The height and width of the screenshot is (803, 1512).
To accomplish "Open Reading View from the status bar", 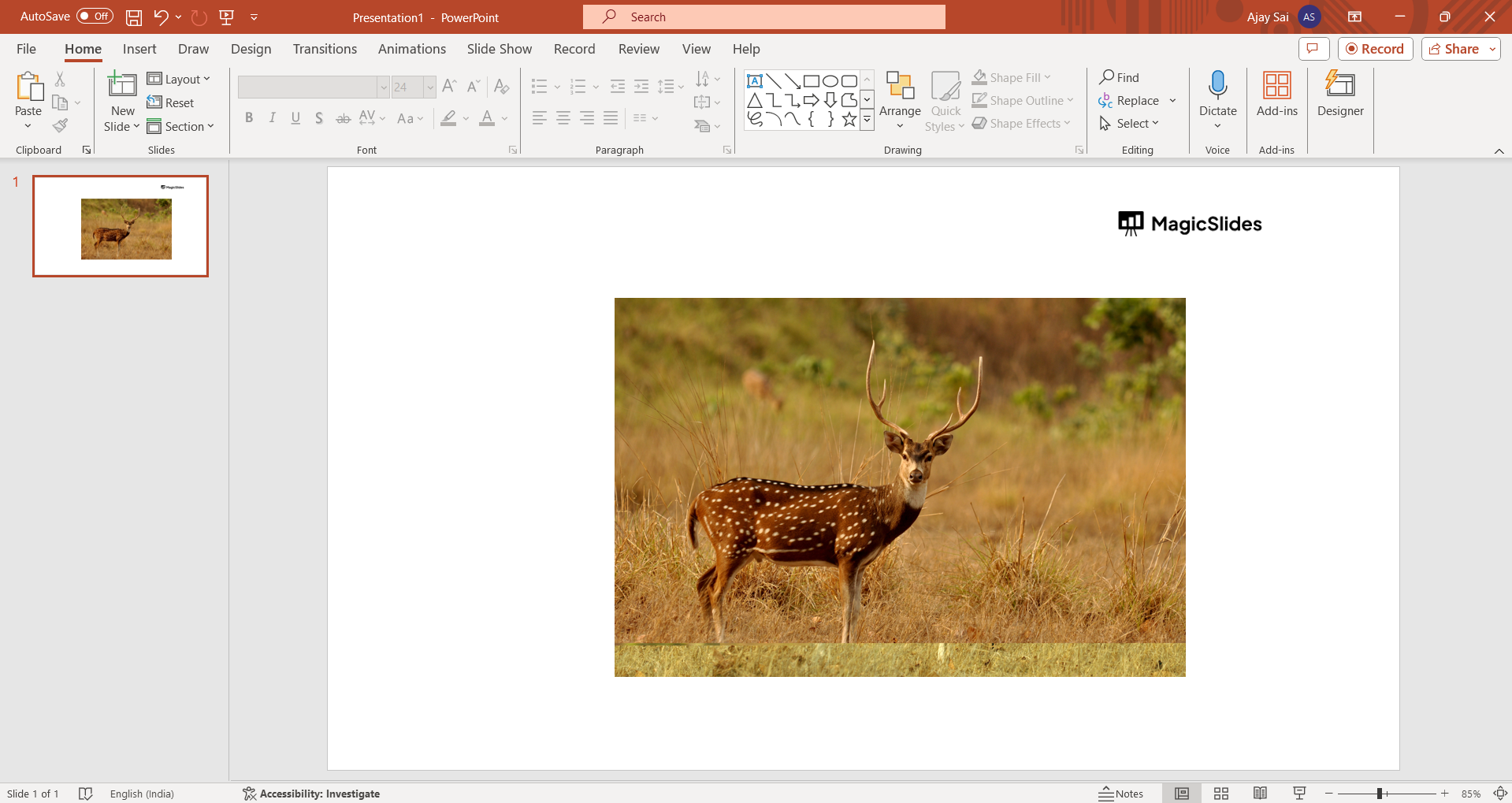I will coord(1260,794).
